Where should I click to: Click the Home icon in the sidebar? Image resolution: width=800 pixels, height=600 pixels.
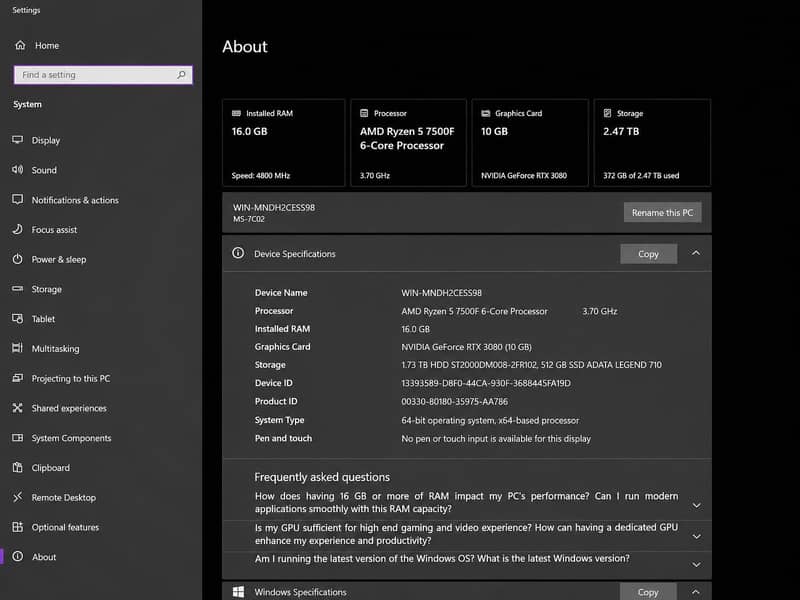click(x=20, y=45)
